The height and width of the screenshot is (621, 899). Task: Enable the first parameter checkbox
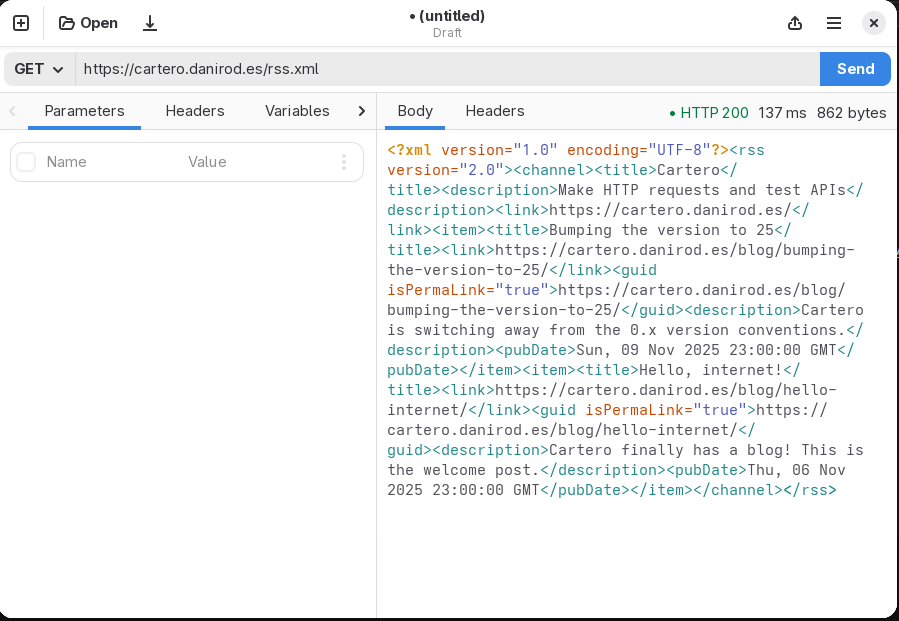(x=25, y=162)
